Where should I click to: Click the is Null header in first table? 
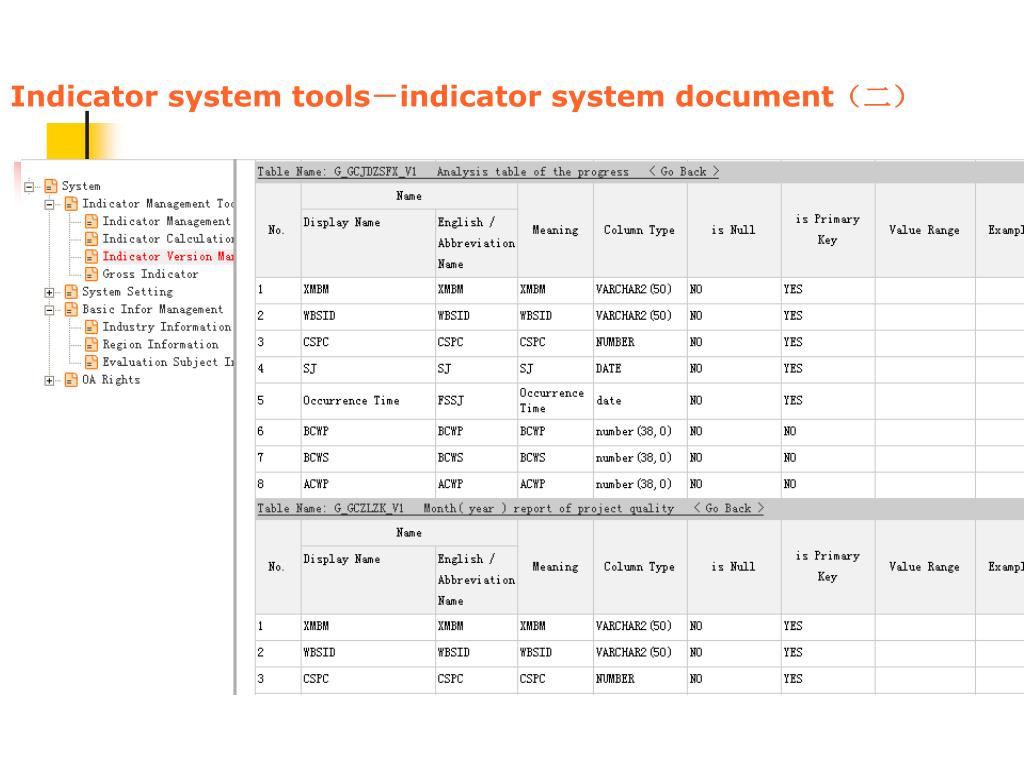[733, 231]
